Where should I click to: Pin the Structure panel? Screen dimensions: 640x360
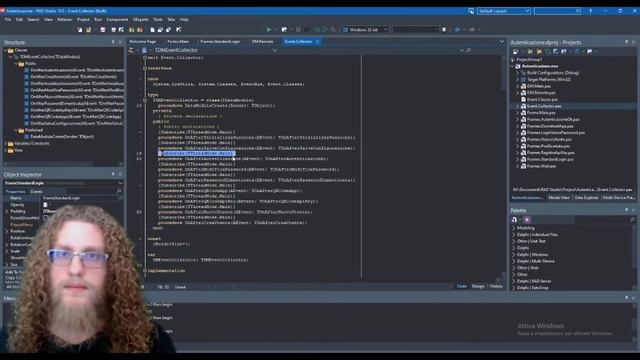(113, 42)
